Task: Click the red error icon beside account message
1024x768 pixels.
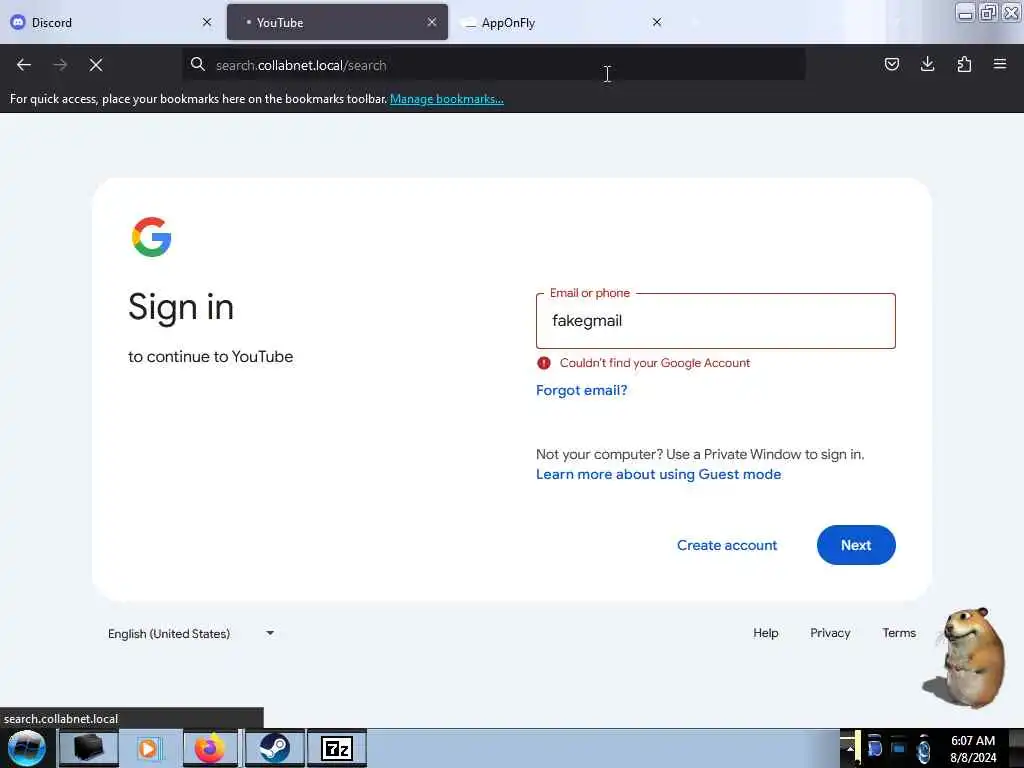Action: coord(543,363)
